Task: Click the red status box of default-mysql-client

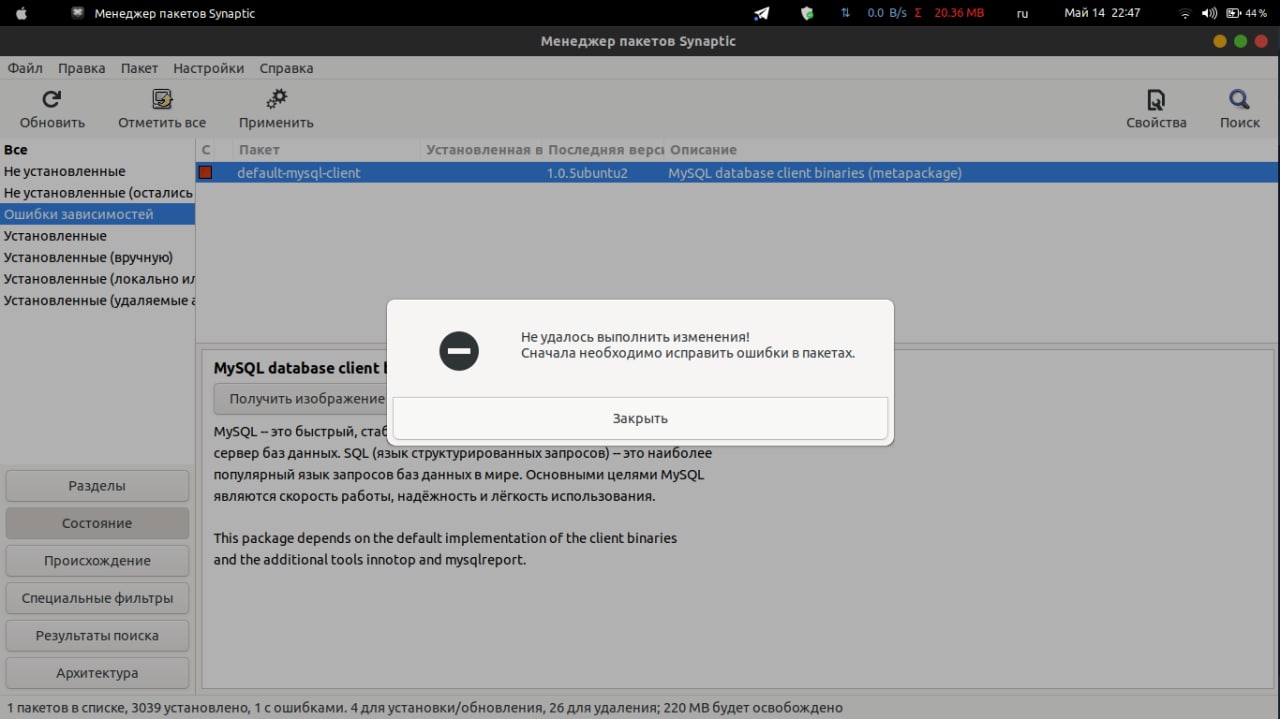Action: pos(206,173)
